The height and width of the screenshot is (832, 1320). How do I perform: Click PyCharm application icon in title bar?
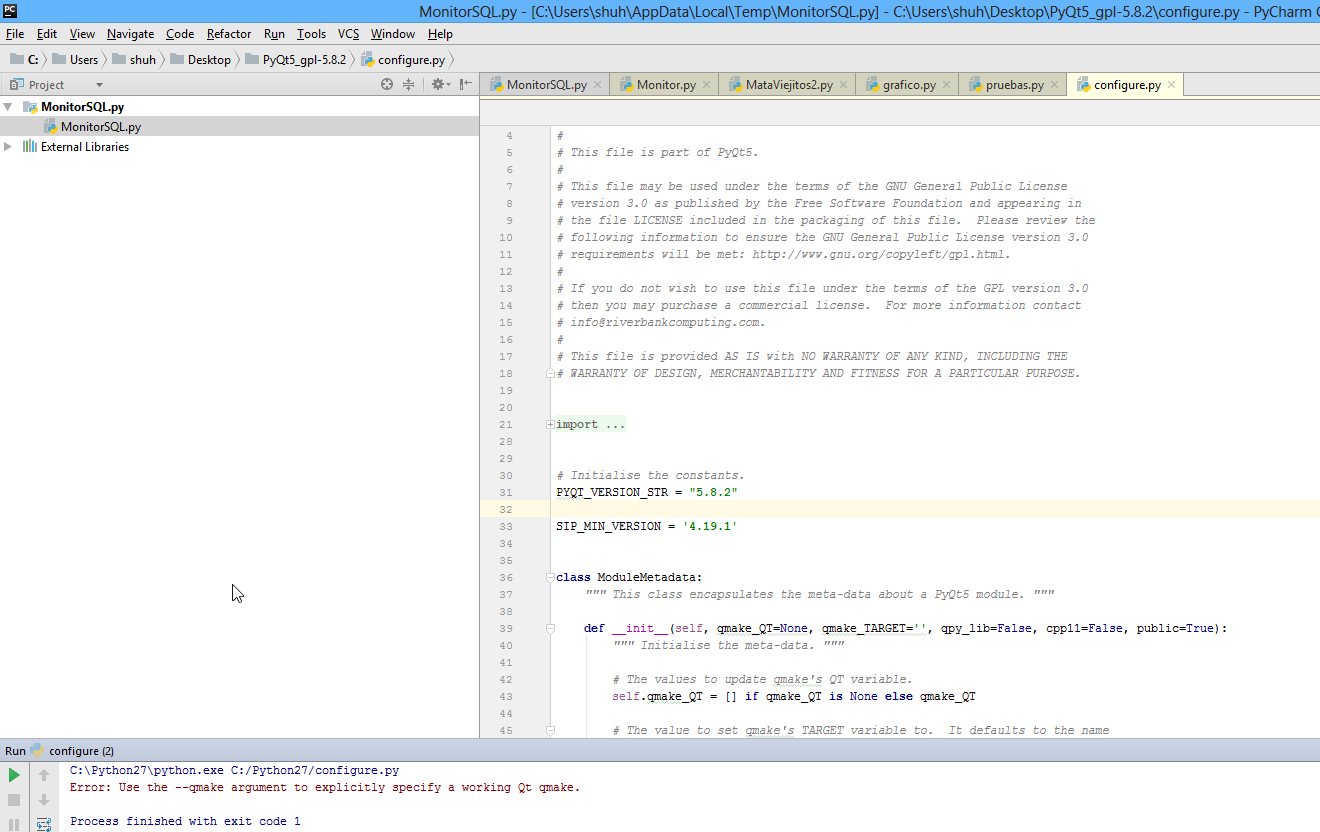tap(10, 11)
